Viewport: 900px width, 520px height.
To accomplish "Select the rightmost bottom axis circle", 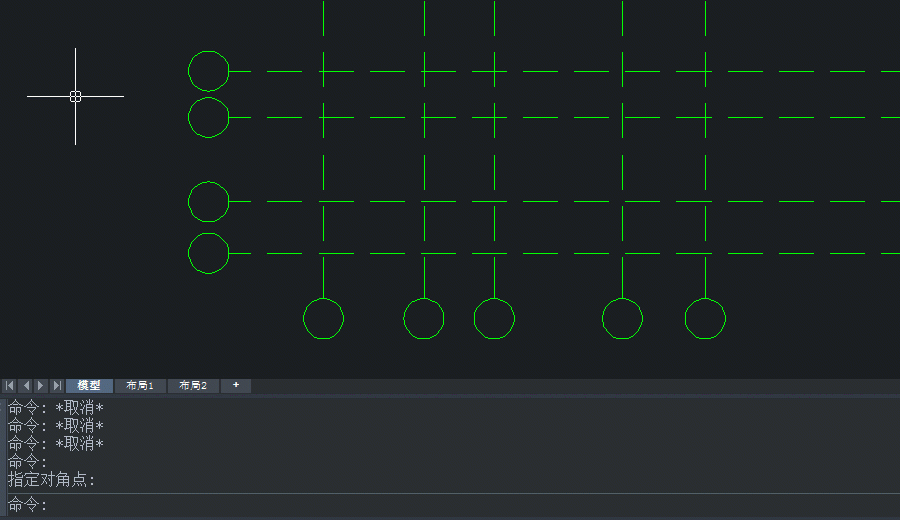I will [x=705, y=319].
